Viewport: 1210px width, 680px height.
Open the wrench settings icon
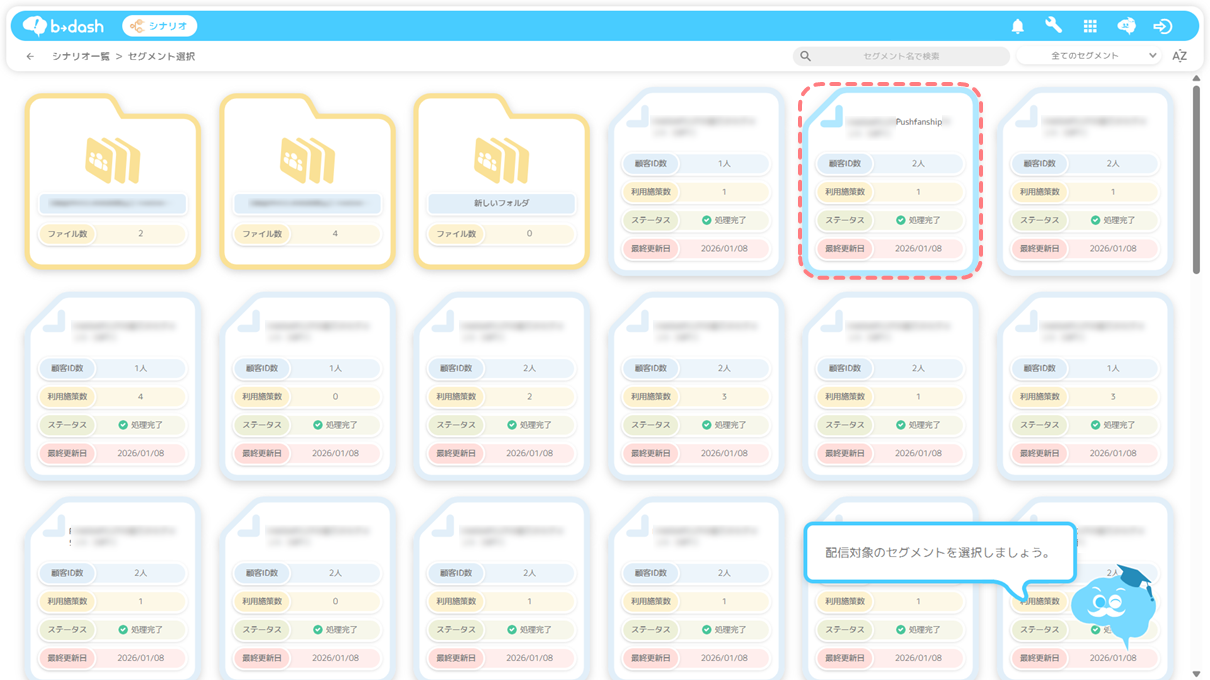pyautogui.click(x=1053, y=26)
